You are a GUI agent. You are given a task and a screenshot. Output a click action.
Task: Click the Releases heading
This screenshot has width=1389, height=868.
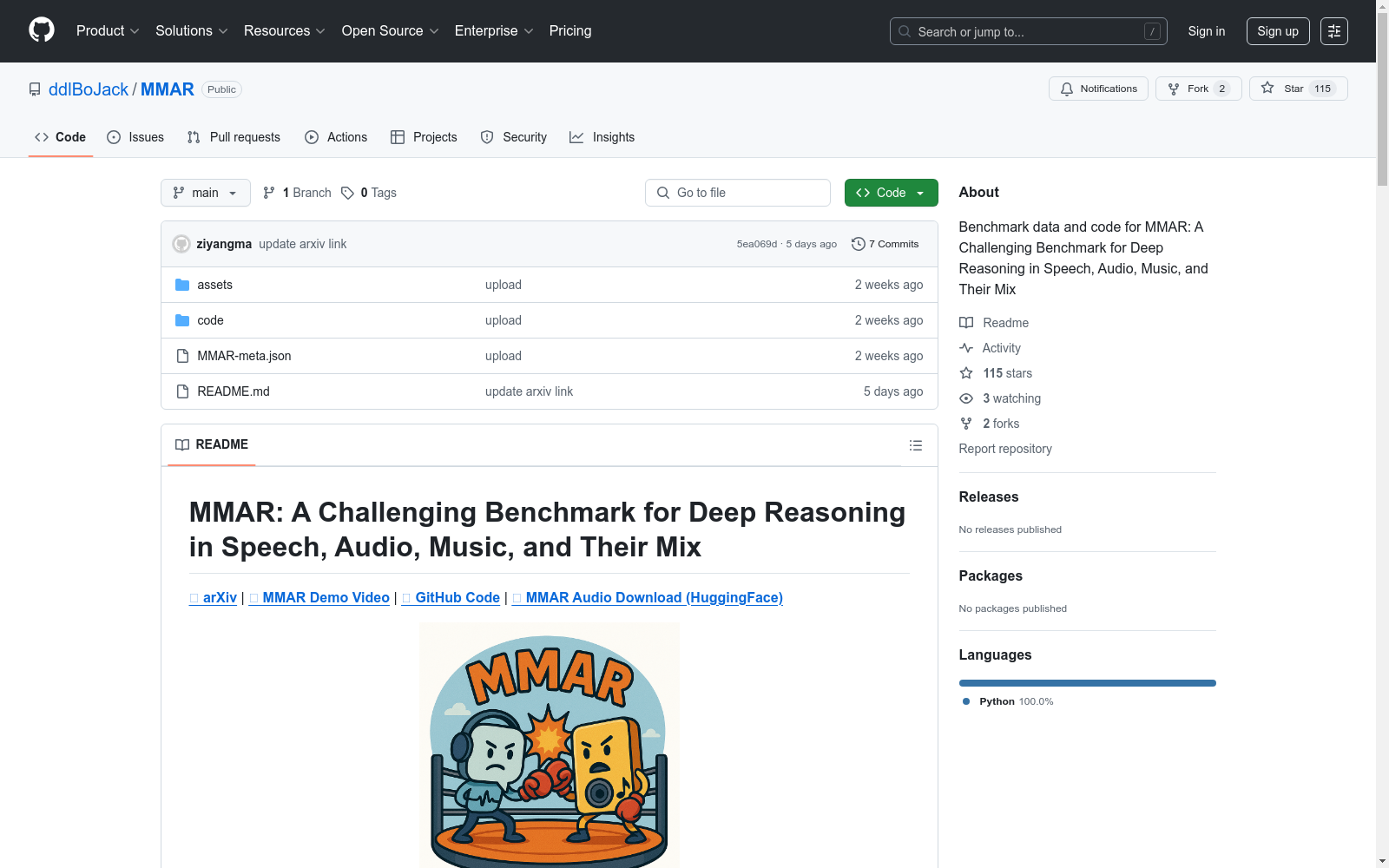coord(989,497)
